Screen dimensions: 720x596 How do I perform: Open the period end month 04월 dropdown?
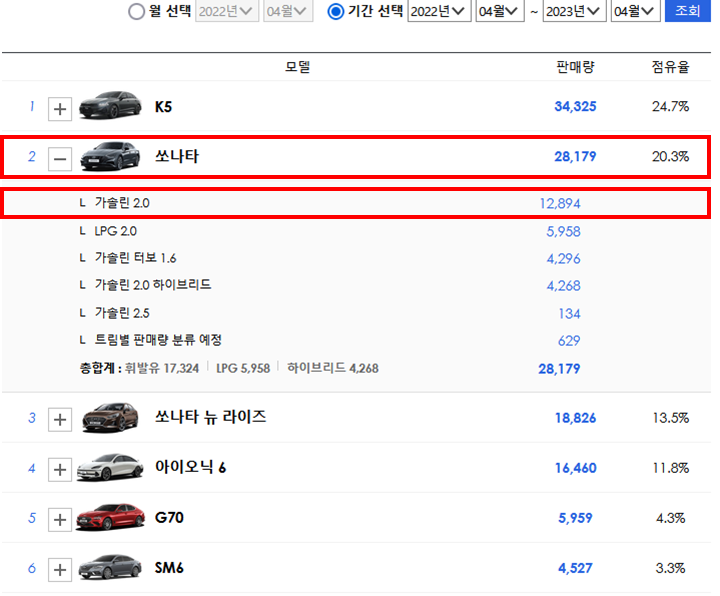pyautogui.click(x=636, y=11)
